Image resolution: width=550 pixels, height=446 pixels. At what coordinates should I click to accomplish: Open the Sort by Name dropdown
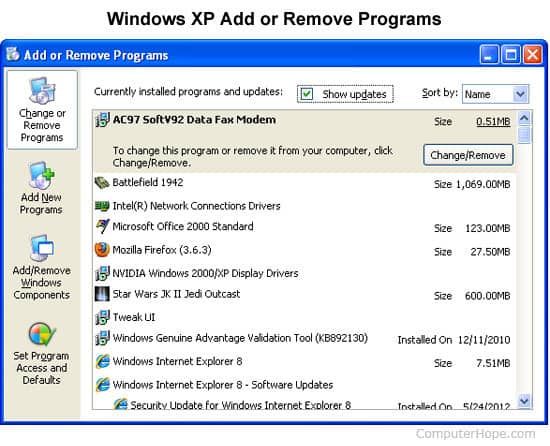coord(520,94)
